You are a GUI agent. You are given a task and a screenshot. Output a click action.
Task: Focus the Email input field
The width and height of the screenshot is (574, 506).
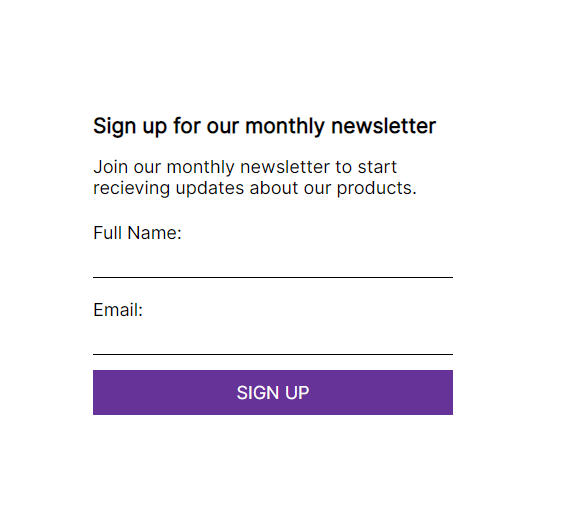click(273, 340)
